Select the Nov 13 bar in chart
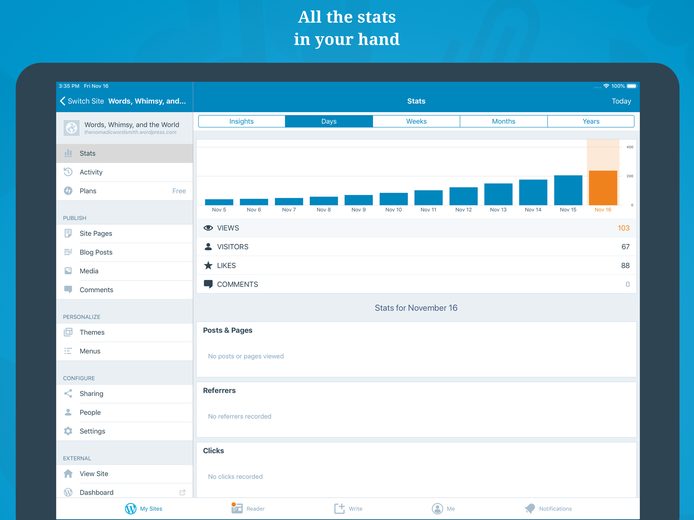694x520 pixels. [498, 194]
